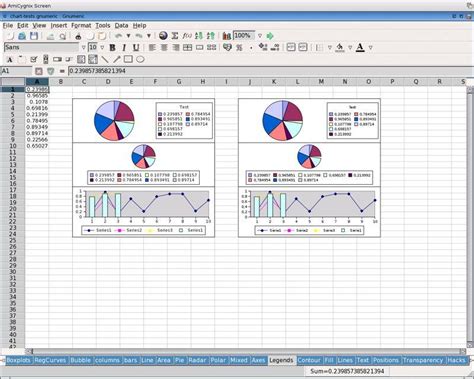Open the Sans font name dropdown
This screenshot has height=379, width=474.
(x=84, y=48)
